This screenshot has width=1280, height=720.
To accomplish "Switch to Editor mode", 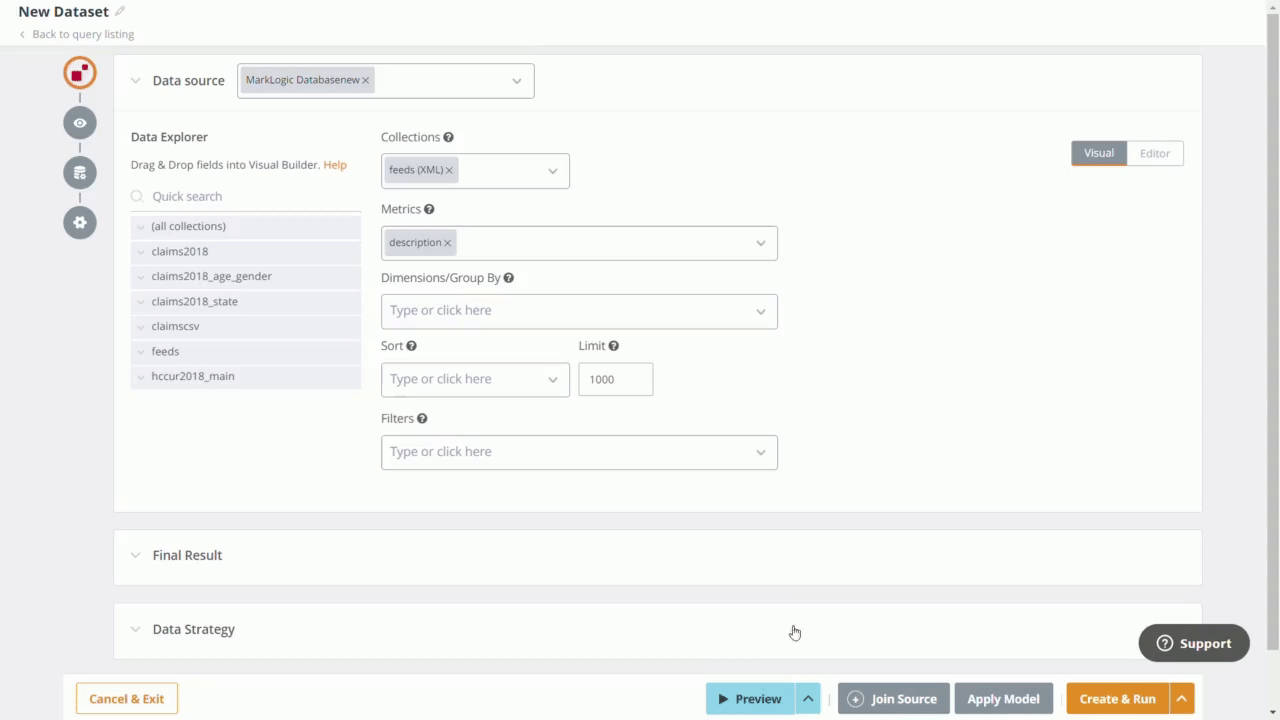I will pyautogui.click(x=1154, y=153).
